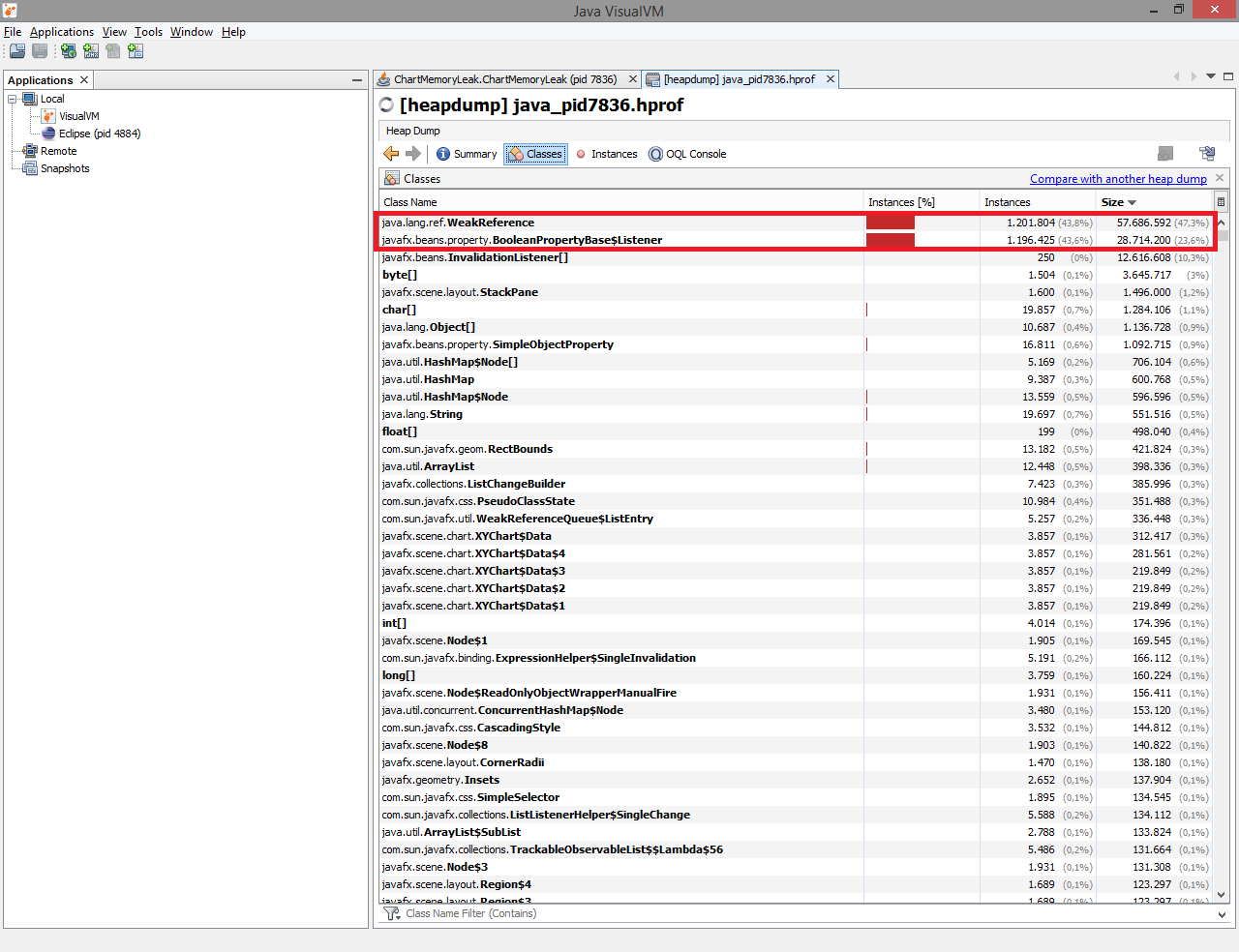The image size is (1239, 952).
Task: Open the document list dropdown arrow
Action: [x=1210, y=76]
